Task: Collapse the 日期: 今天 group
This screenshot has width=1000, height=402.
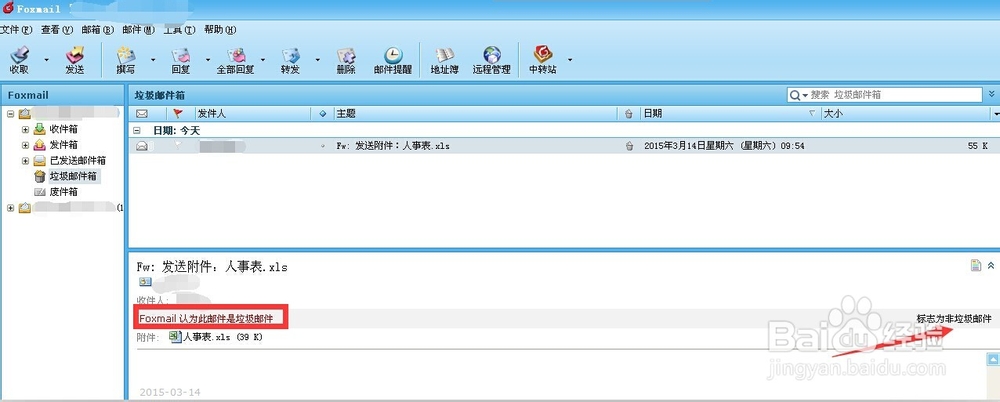Action: pyautogui.click(x=136, y=130)
